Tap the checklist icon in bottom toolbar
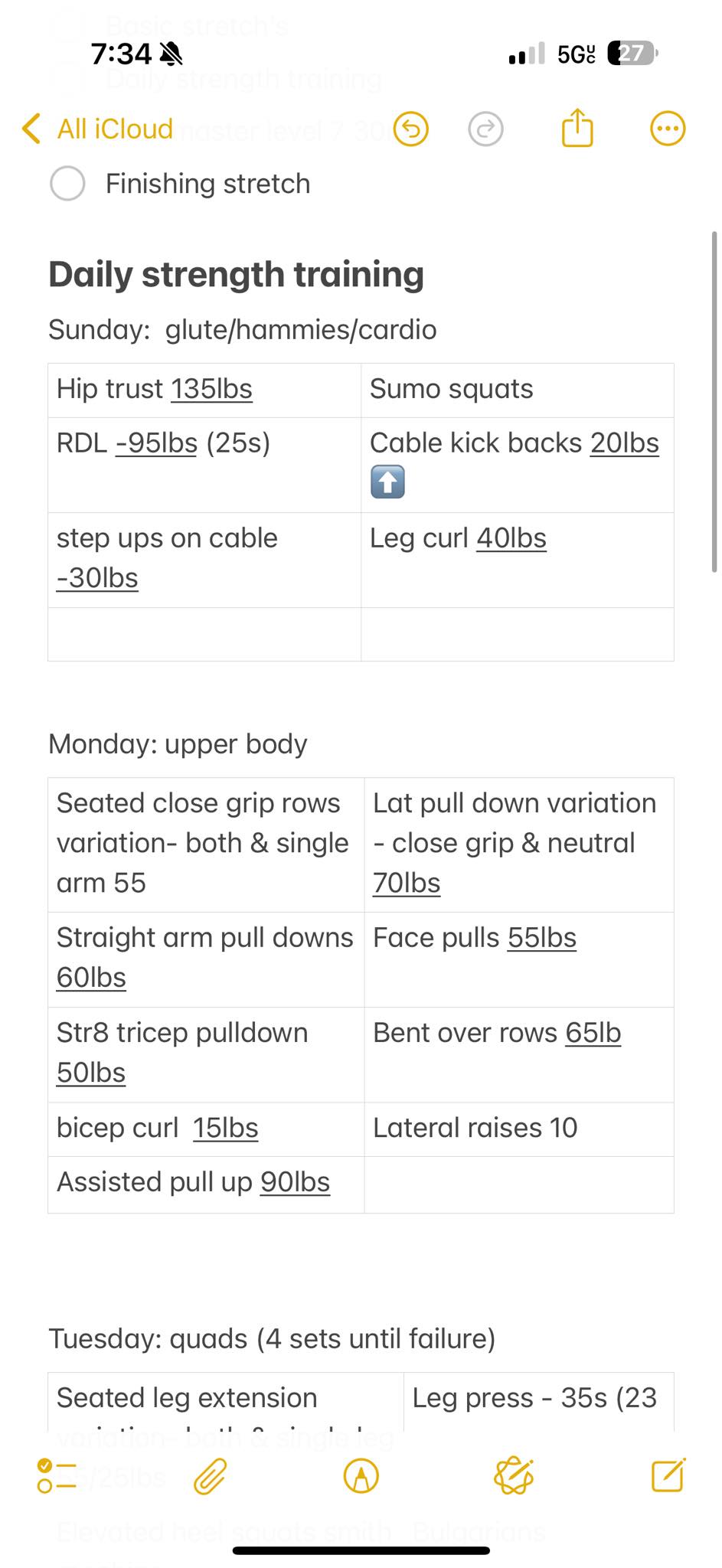The width and height of the screenshot is (722, 1568). 57,1477
